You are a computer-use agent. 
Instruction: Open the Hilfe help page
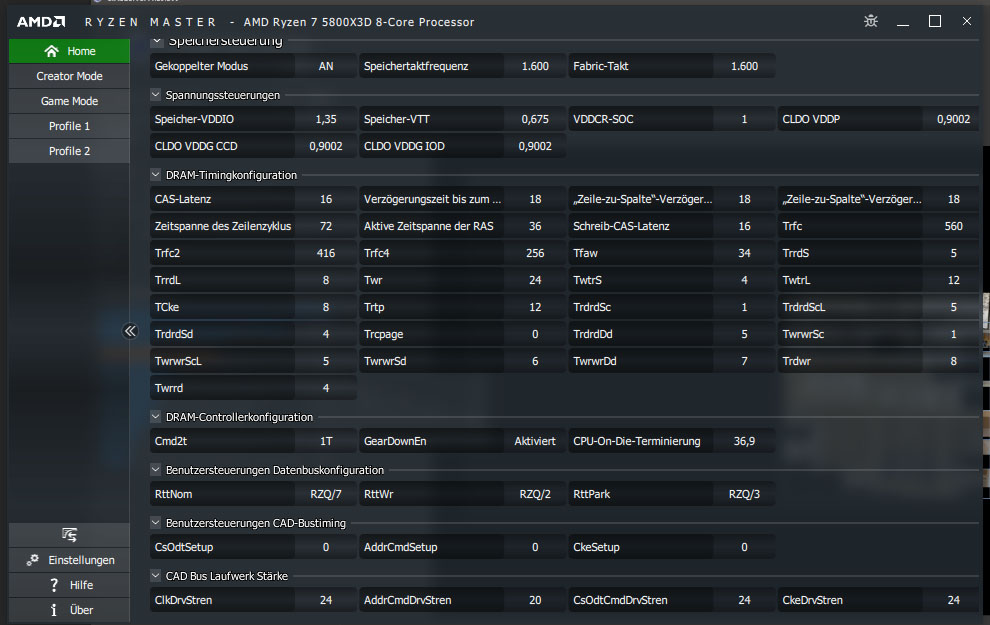click(x=69, y=585)
